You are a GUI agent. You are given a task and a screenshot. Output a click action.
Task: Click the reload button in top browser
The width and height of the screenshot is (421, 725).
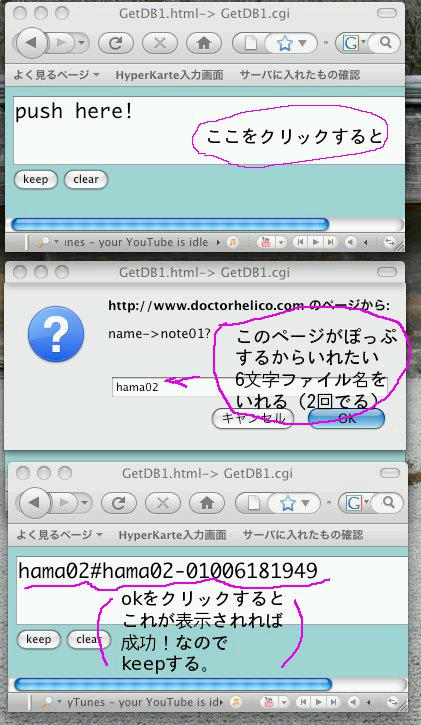pyautogui.click(x=116, y=43)
